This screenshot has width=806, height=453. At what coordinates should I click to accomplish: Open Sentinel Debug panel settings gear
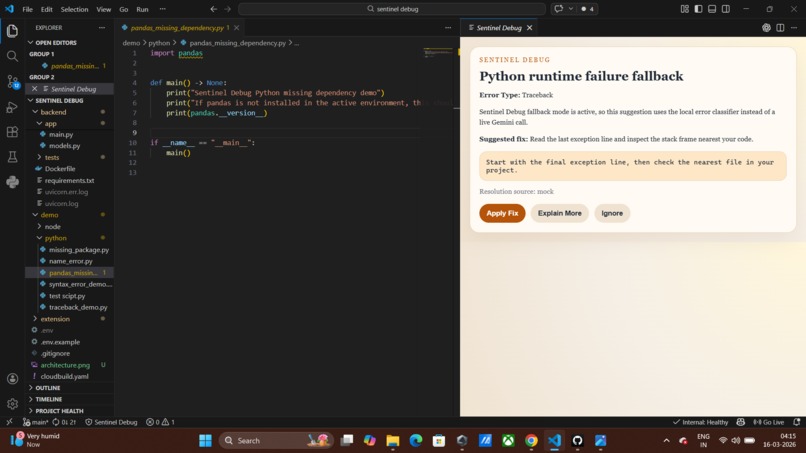click(x=766, y=28)
